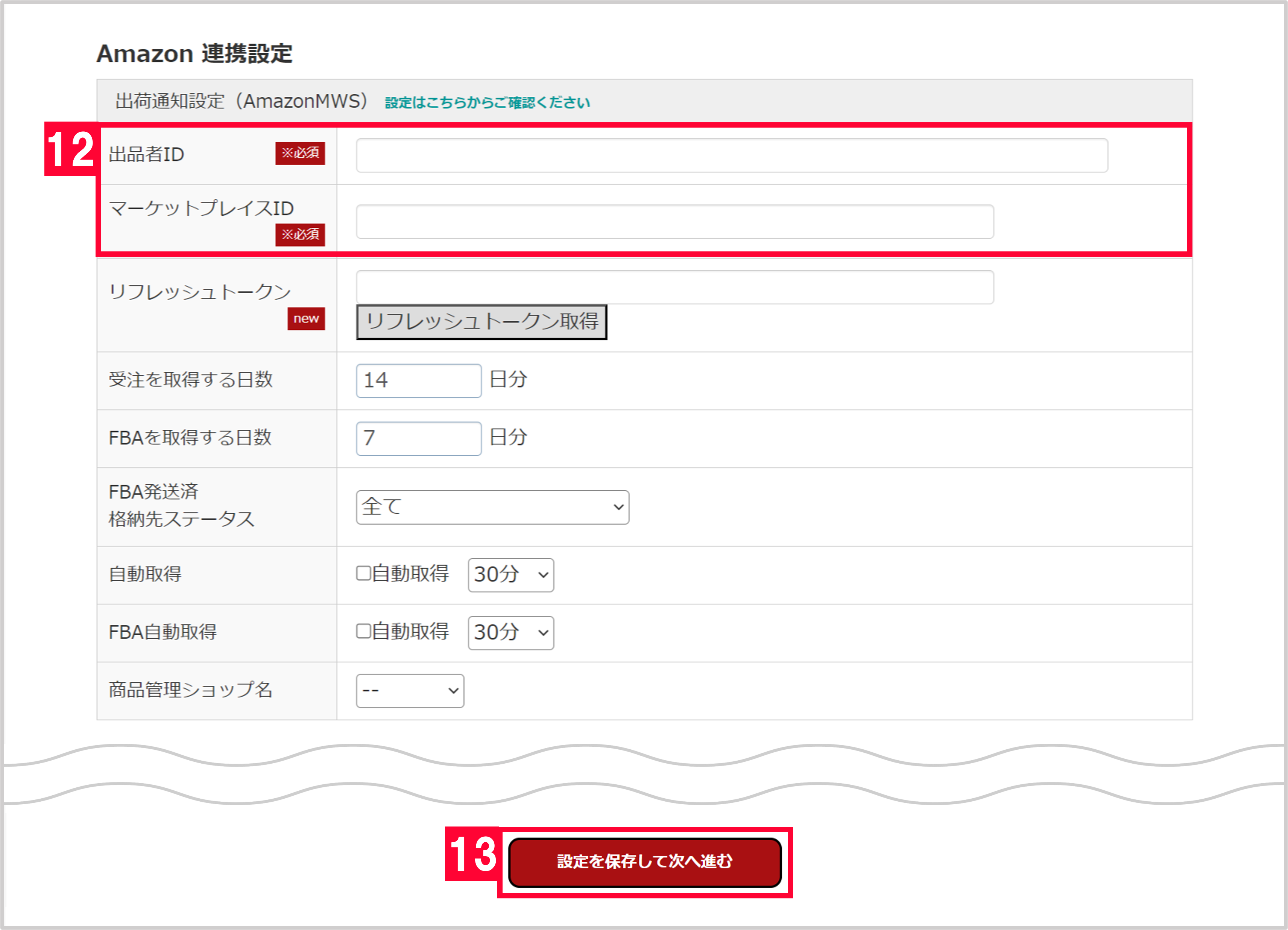Screen dimensions: 1288x930
Task: Click the 出荷通知設定（AmazonMWS） header text
Action: (242, 101)
